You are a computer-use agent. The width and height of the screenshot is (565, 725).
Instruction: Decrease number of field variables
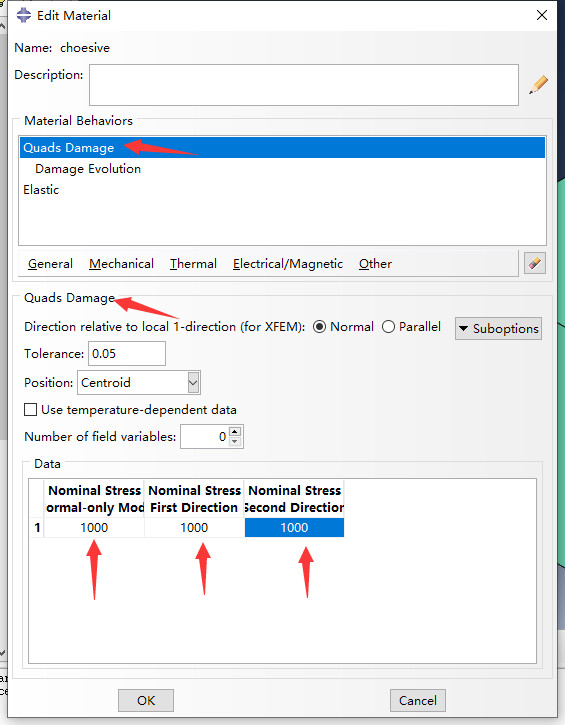point(235,442)
